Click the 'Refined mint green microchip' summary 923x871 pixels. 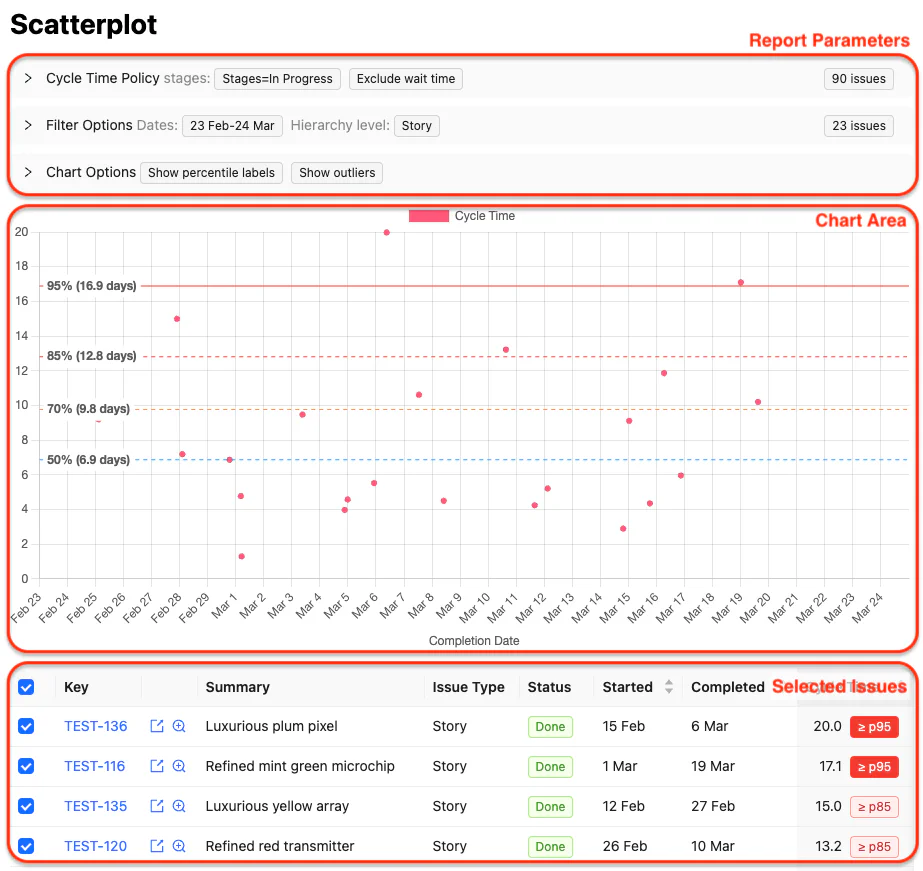[300, 766]
